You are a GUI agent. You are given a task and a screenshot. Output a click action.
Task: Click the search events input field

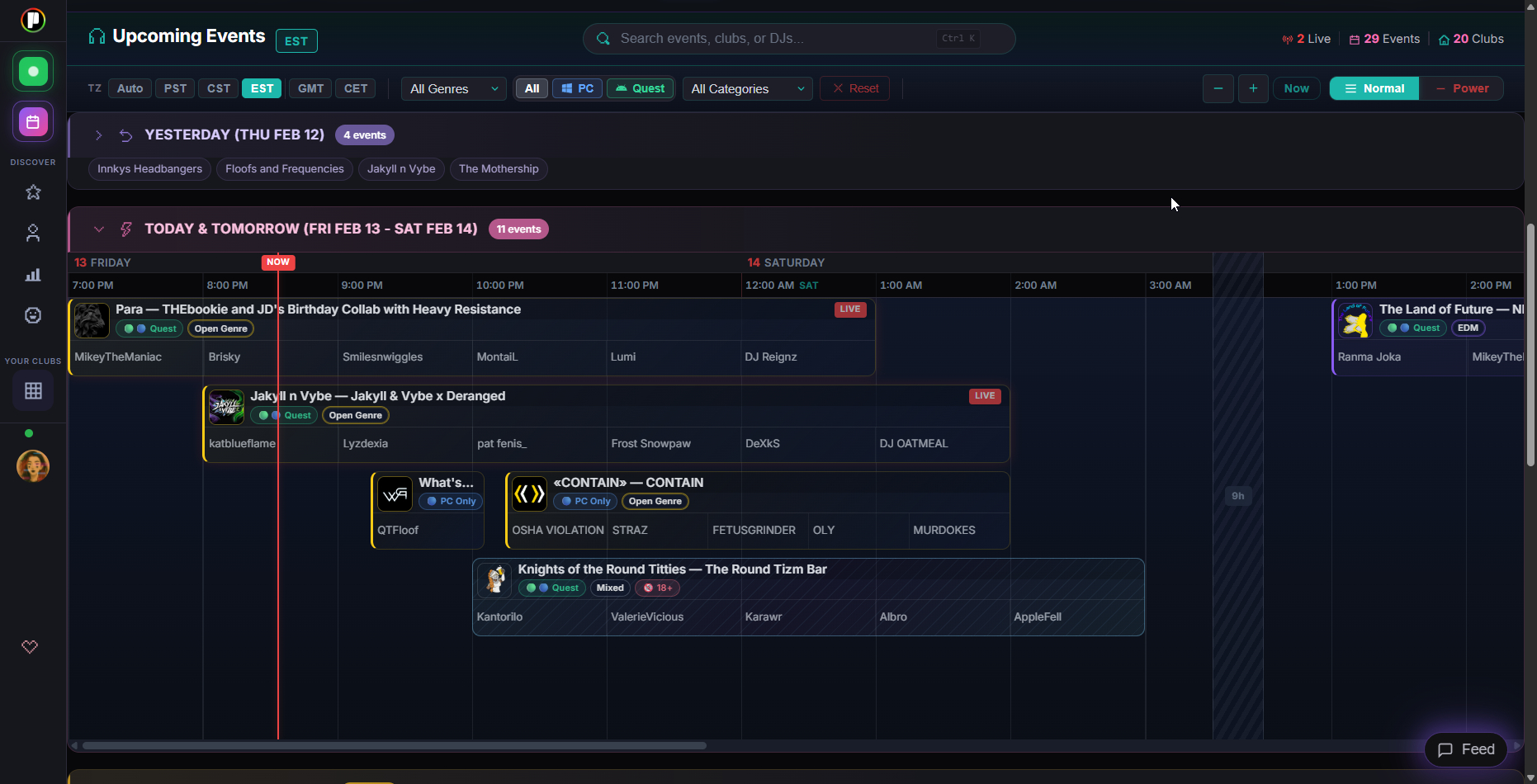click(x=776, y=39)
